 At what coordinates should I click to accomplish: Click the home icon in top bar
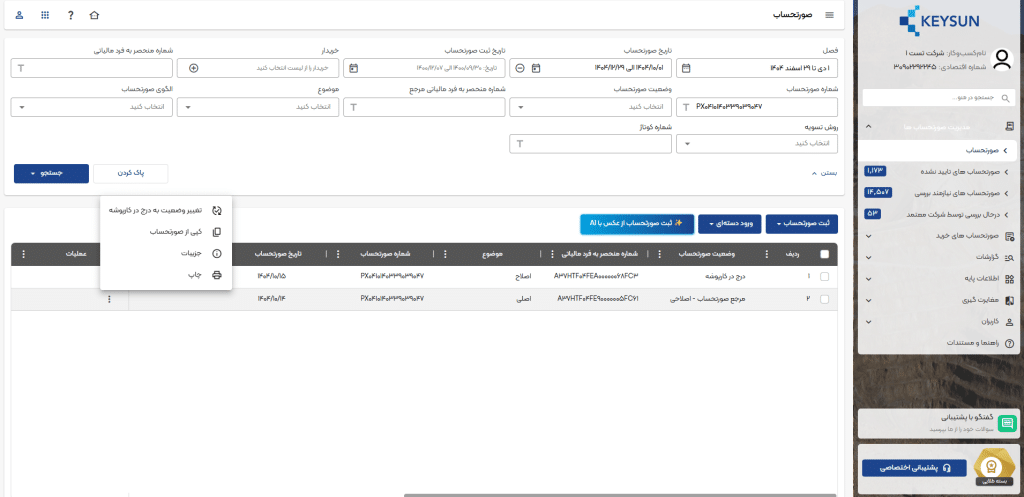click(x=95, y=16)
